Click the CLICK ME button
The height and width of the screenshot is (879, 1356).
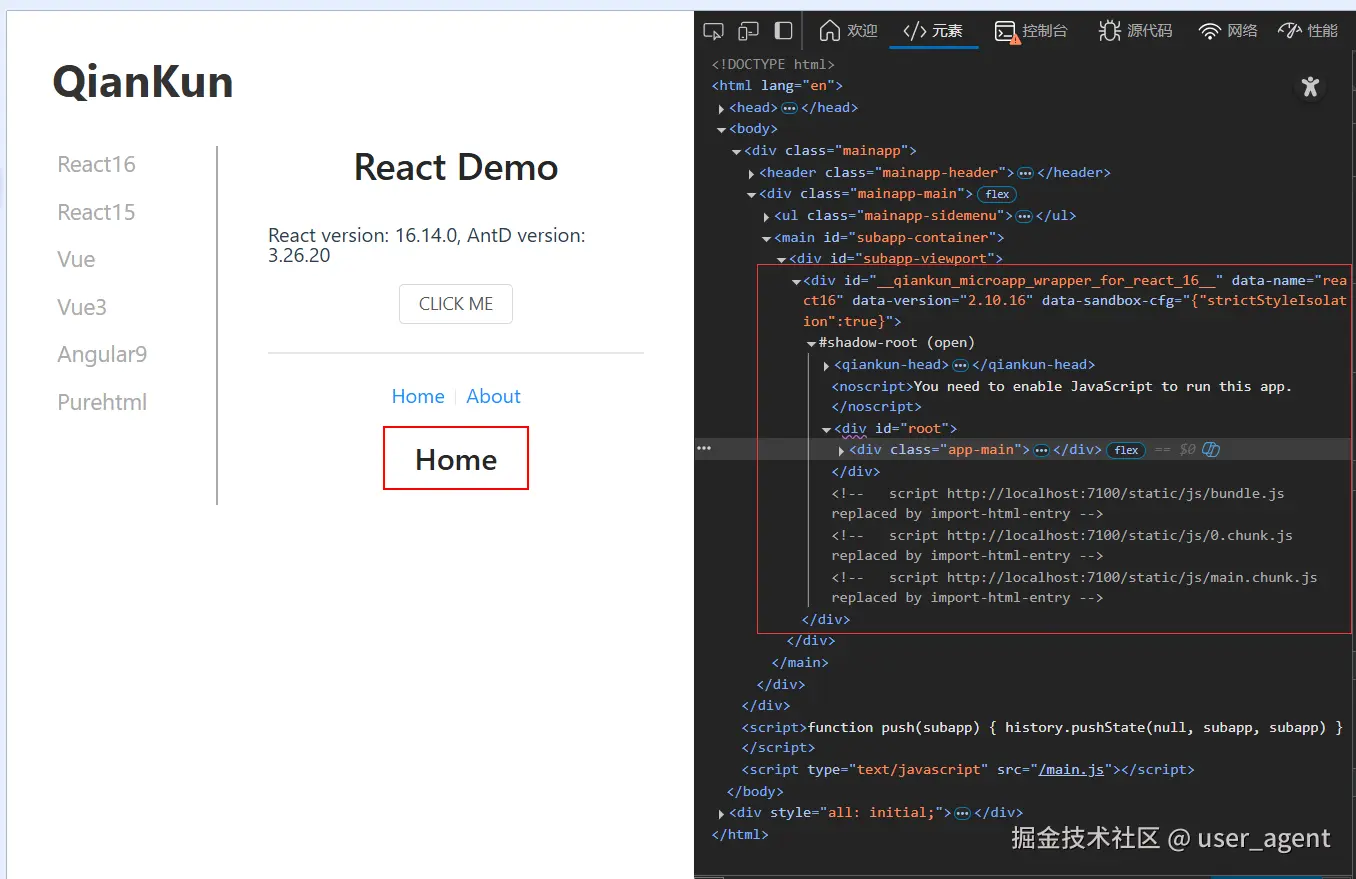tap(456, 304)
